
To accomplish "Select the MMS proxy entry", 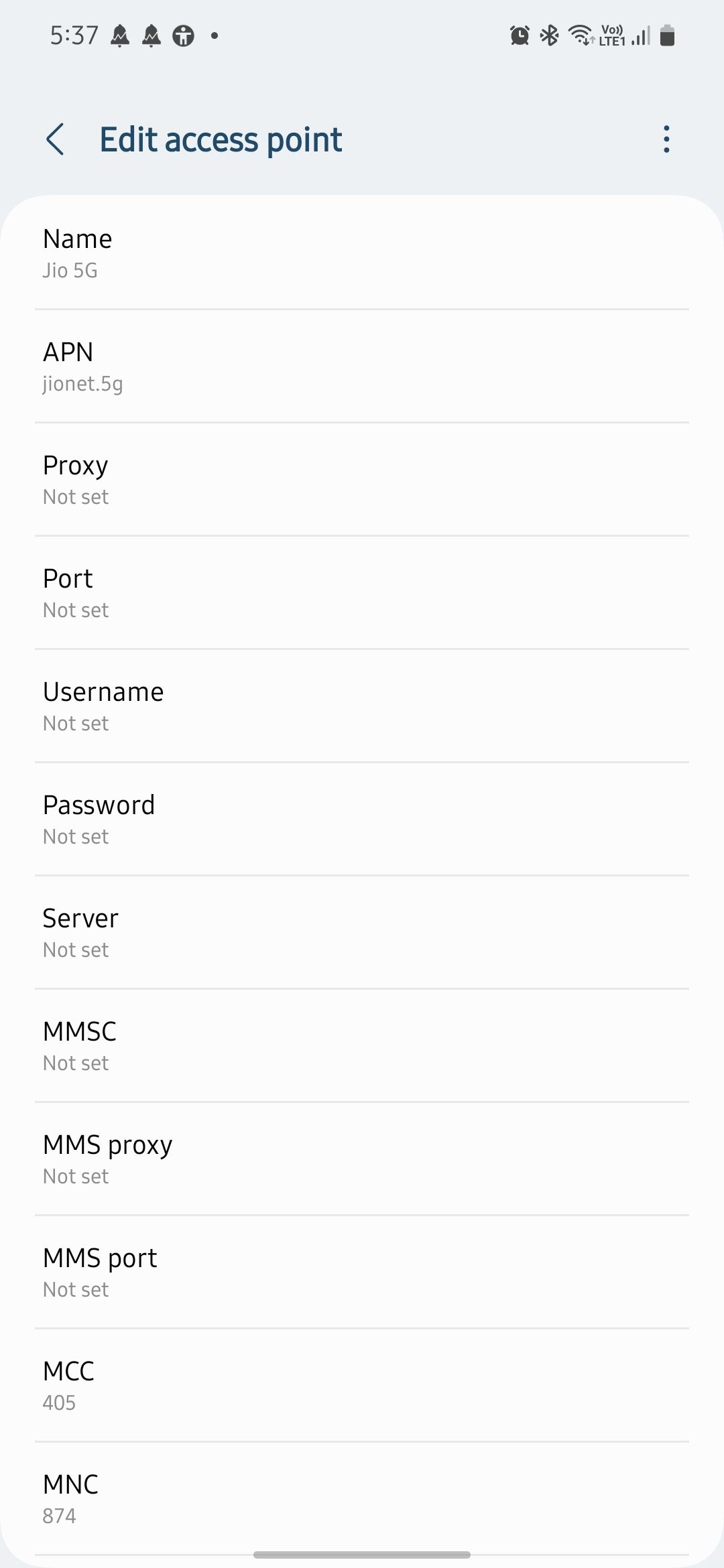I will (x=362, y=1159).
